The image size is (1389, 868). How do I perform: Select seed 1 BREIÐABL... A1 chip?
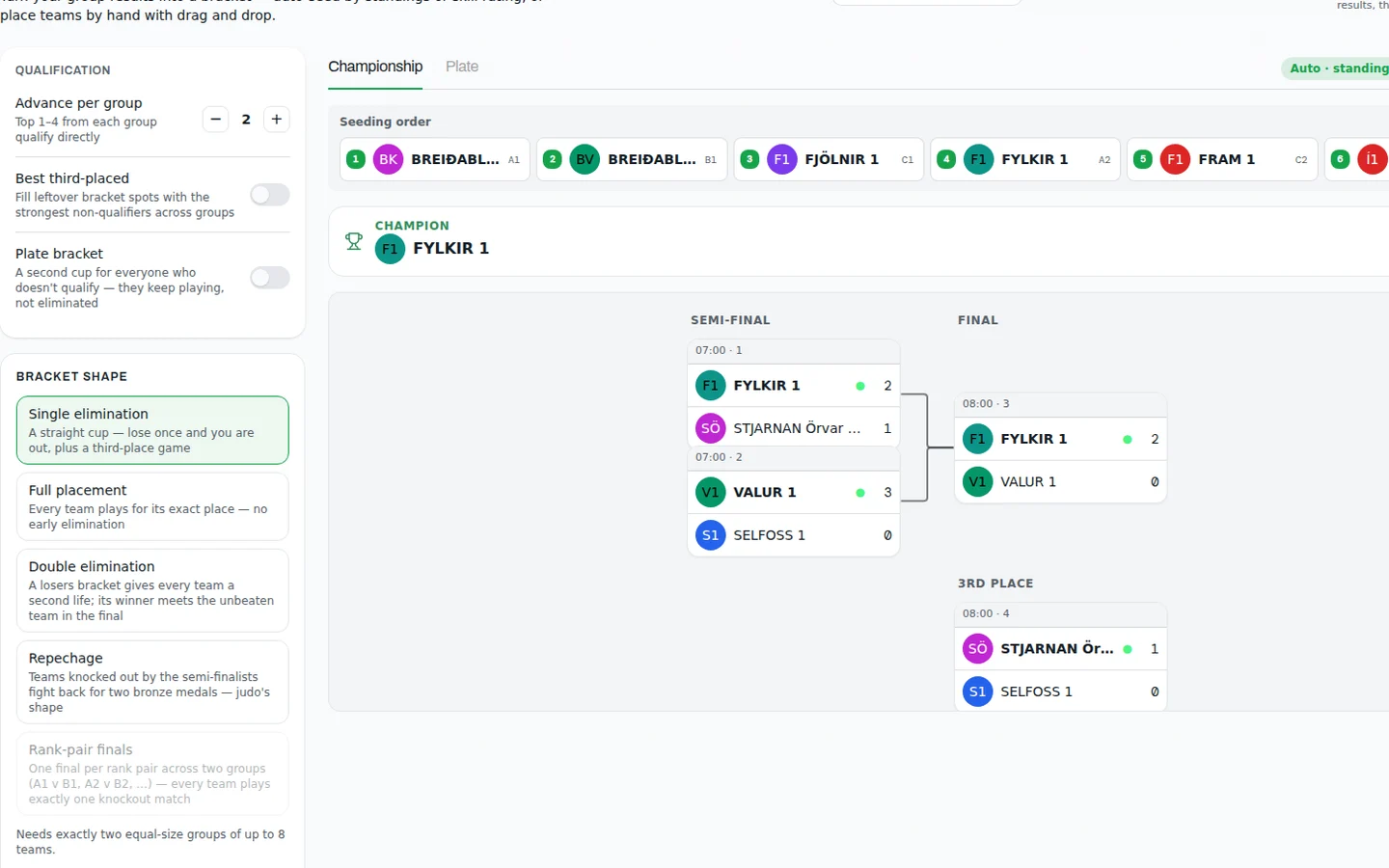(x=435, y=159)
